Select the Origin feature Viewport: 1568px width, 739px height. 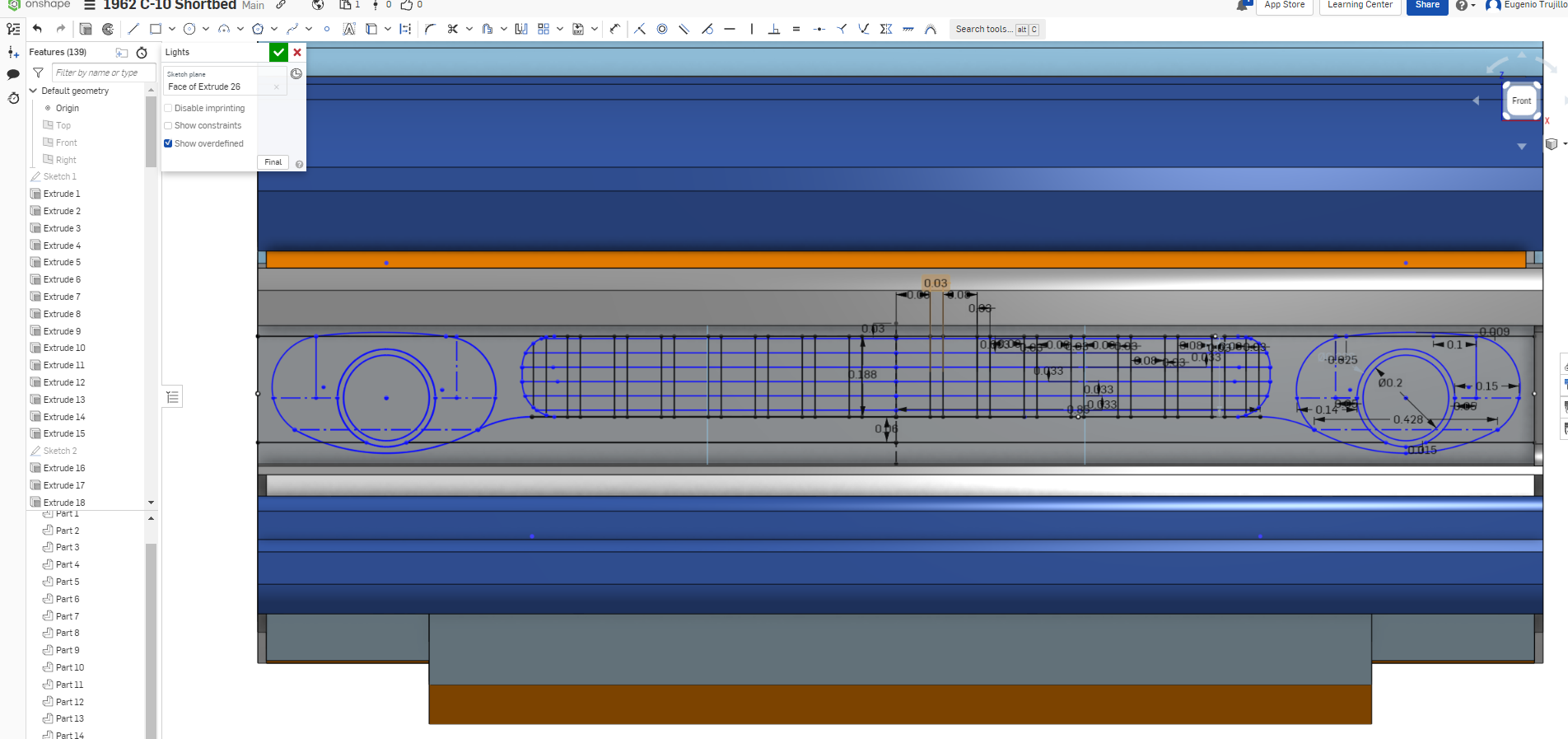(x=68, y=108)
